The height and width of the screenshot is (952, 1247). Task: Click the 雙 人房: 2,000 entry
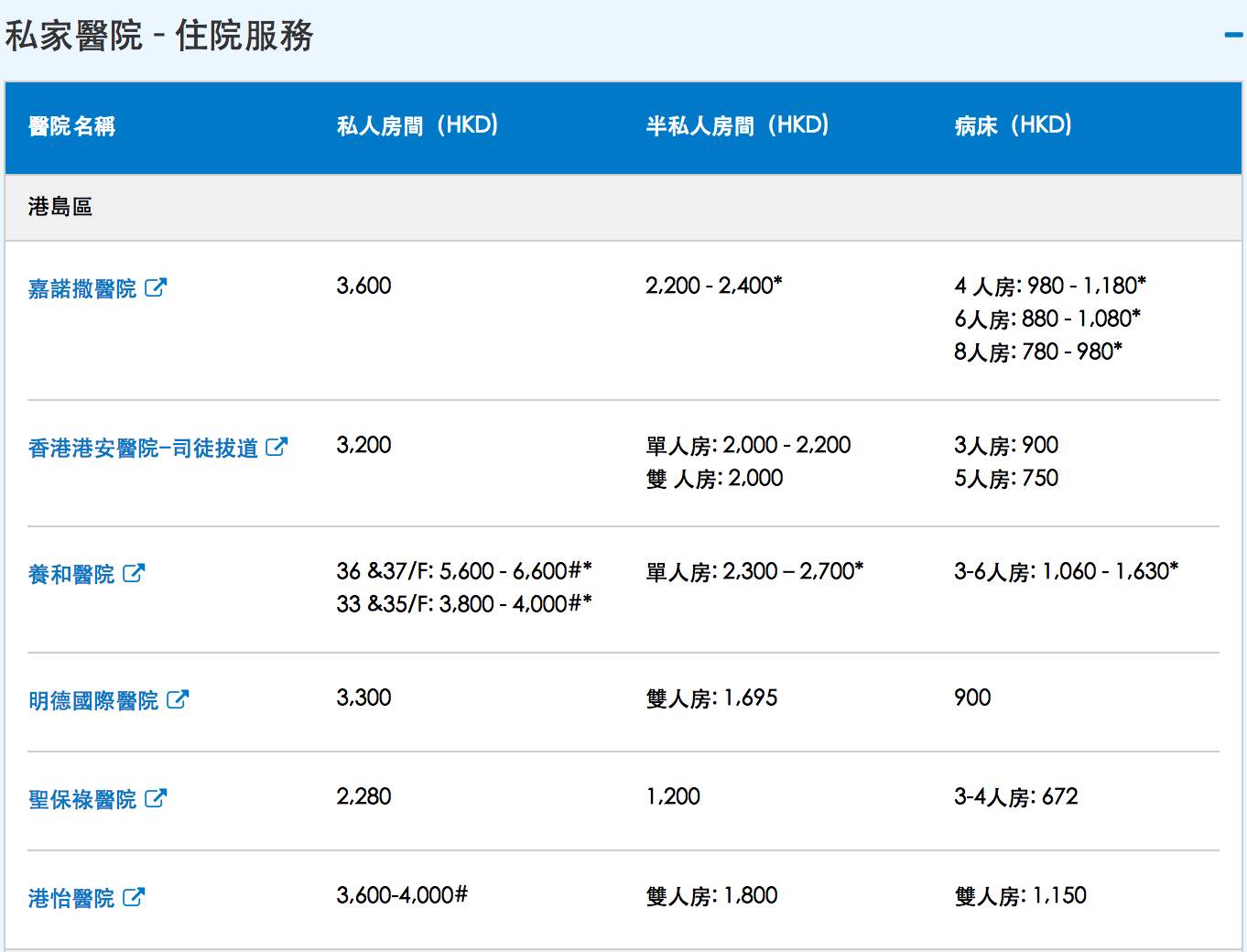[714, 479]
